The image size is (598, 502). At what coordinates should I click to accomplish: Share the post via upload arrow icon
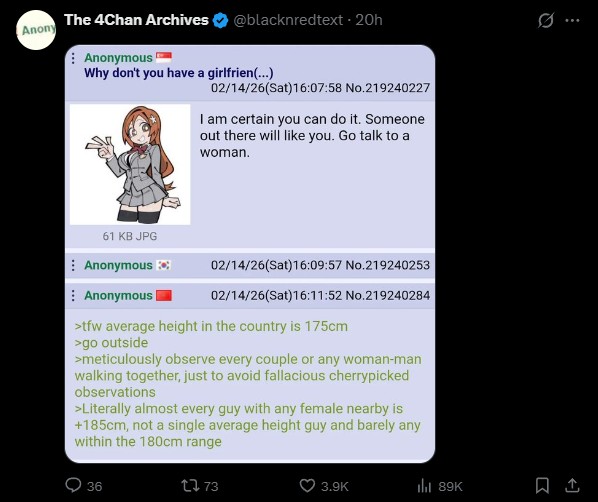pos(572,485)
